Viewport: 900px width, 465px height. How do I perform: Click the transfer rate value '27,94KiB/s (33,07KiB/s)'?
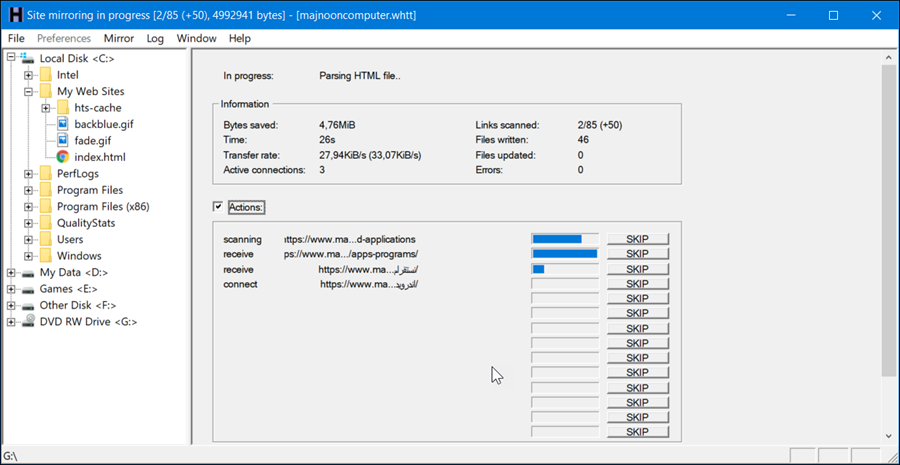pos(371,155)
